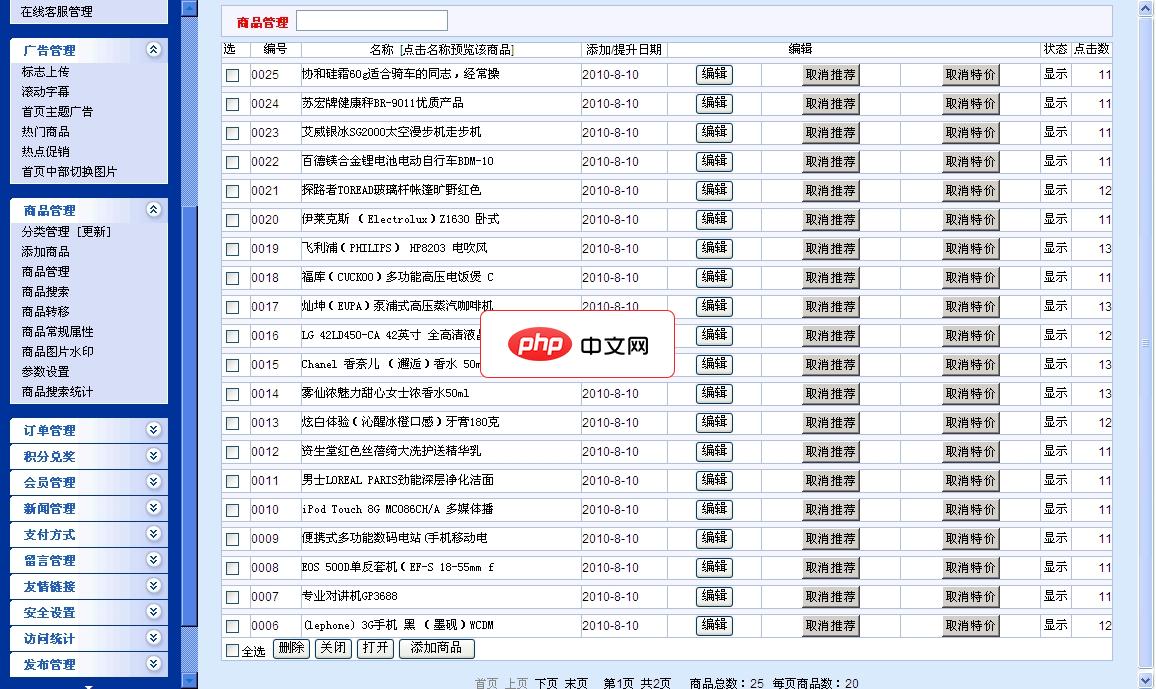1156x689 pixels.
Task: Open the 发布管理 section via its chevron icon
Action: point(153,663)
